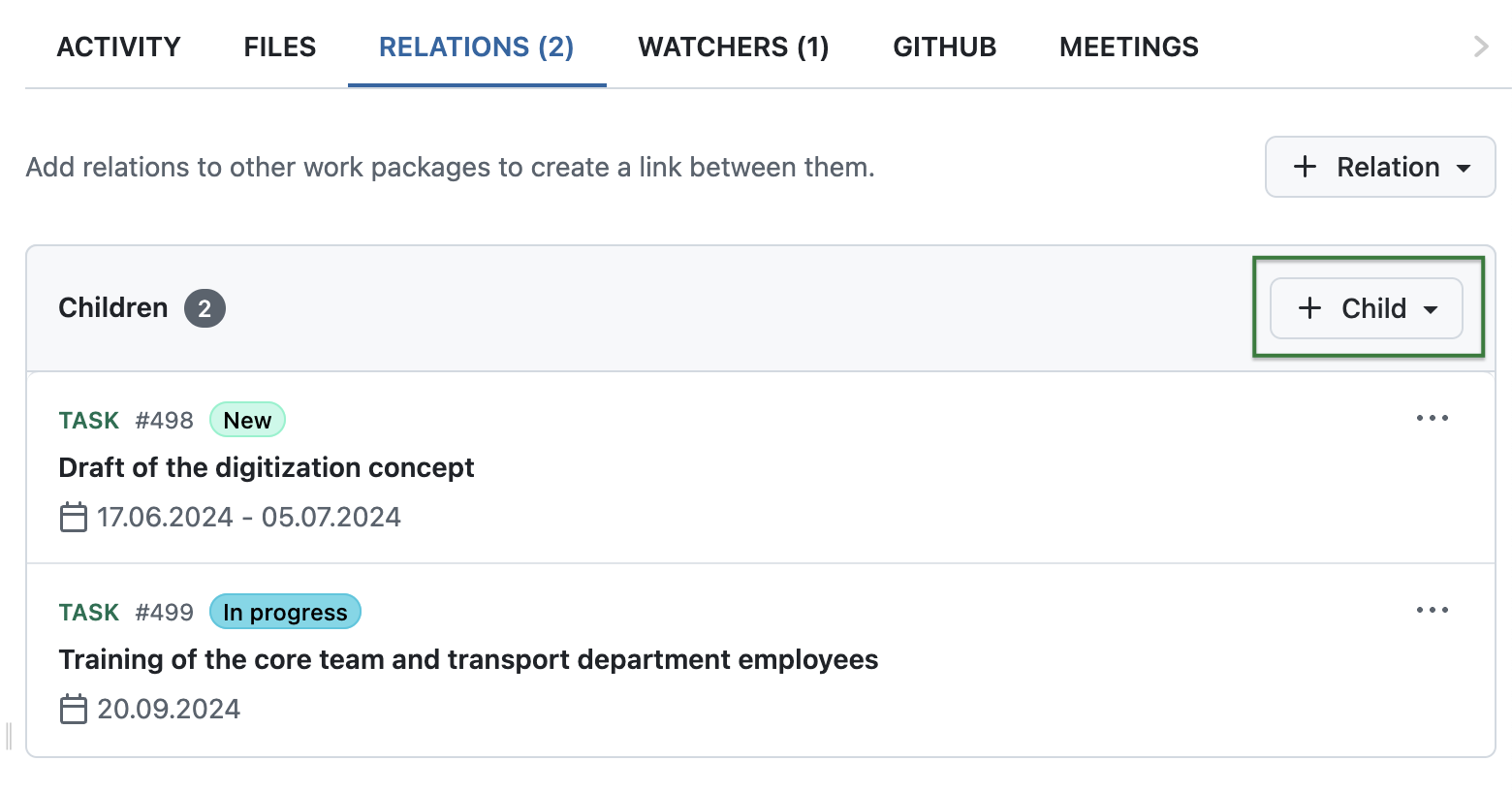Click the plus icon in the Relation button

point(1306,167)
